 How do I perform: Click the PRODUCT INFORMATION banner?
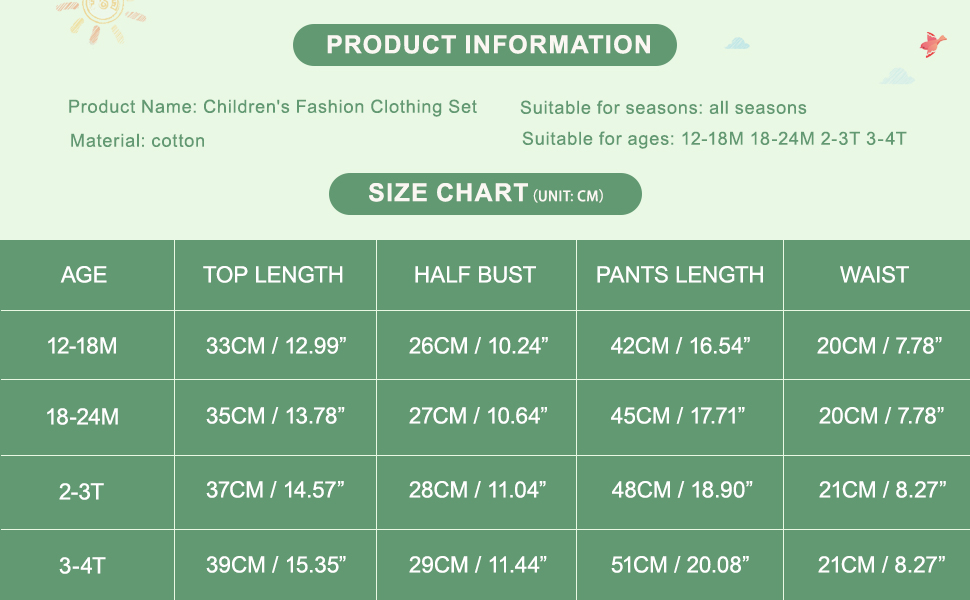tap(485, 45)
